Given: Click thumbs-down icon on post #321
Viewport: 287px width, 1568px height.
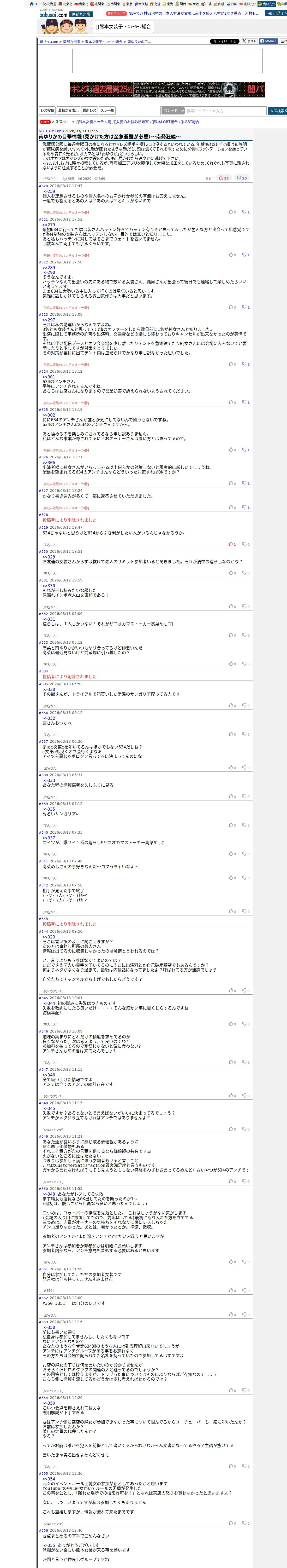Looking at the screenshot, I should 244,255.
